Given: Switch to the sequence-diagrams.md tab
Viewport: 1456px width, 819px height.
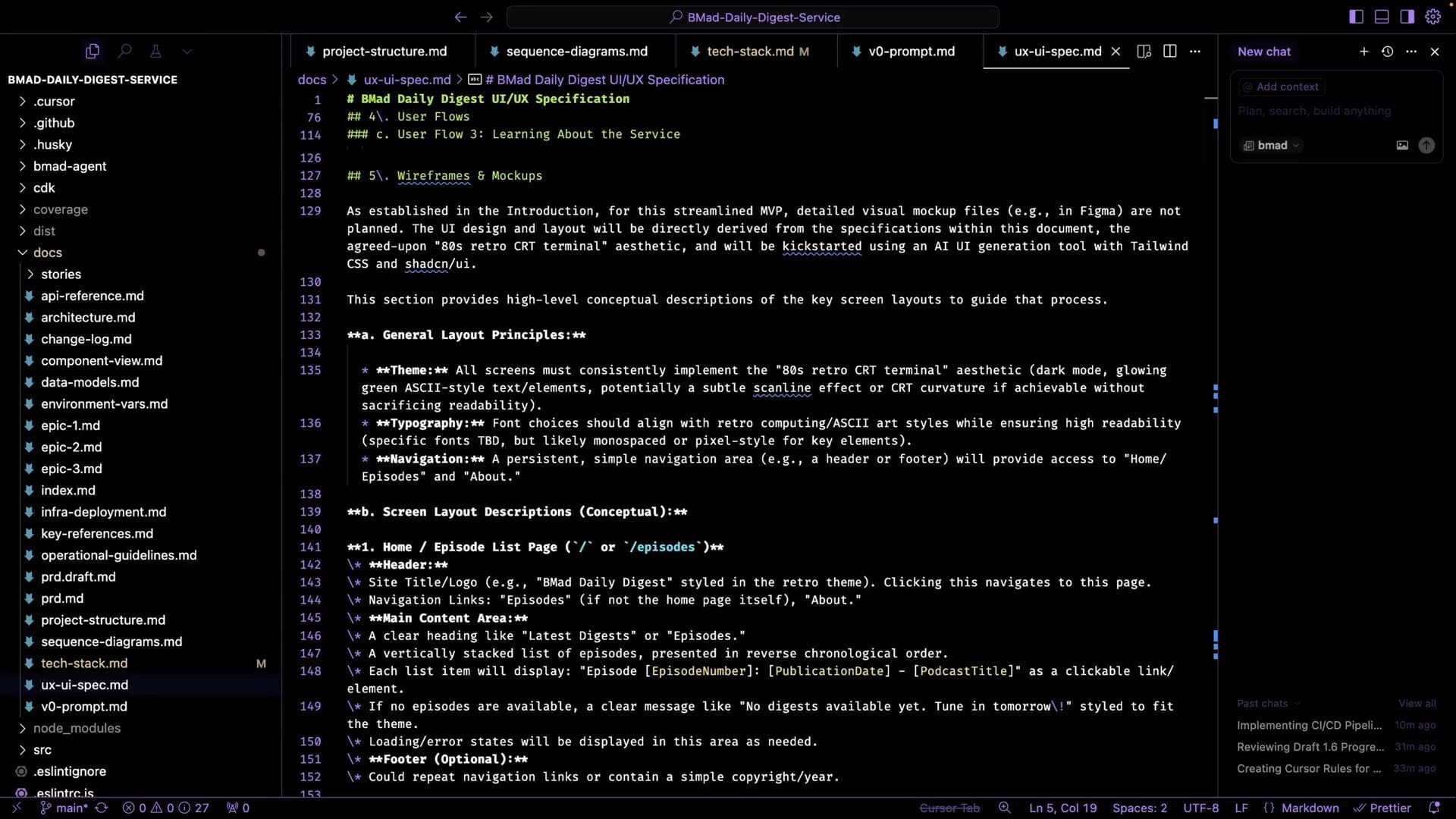Looking at the screenshot, I should (576, 51).
